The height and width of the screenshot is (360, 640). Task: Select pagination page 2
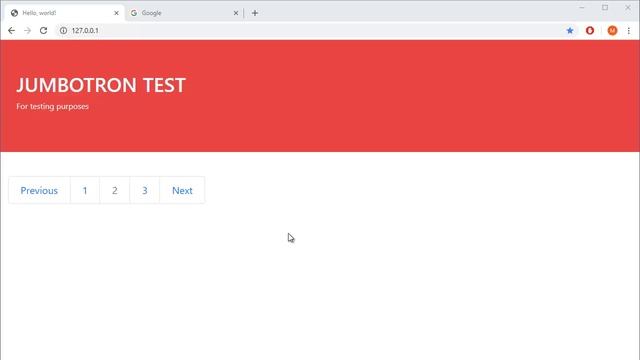[115, 190]
